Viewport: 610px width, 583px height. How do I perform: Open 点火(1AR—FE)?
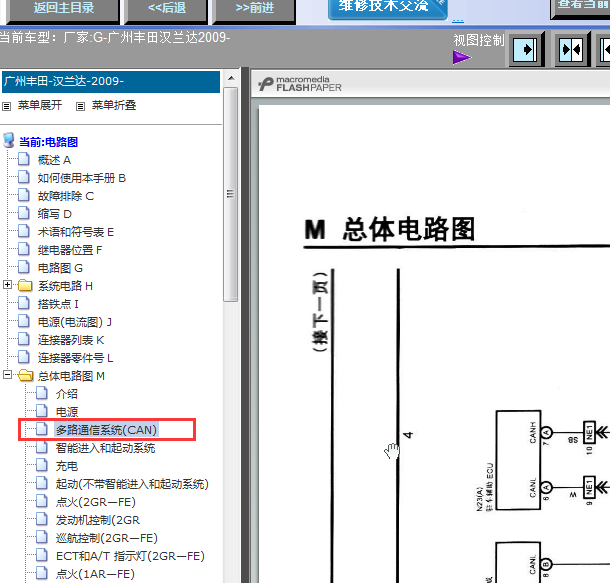pyautogui.click(x=95, y=574)
